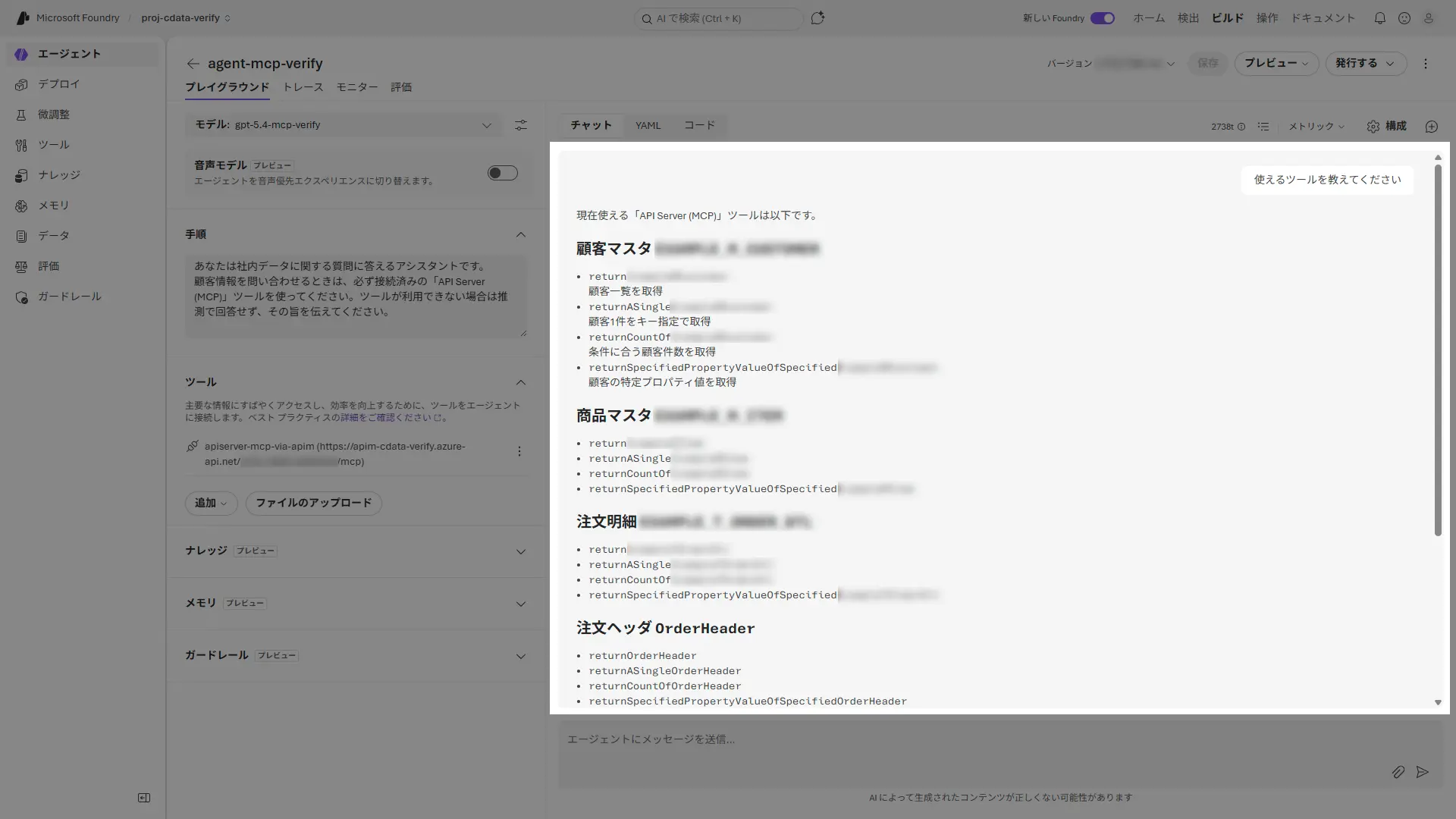This screenshot has width=1456, height=819.
Task: Open the ドキュメント top menu
Action: tap(1323, 18)
